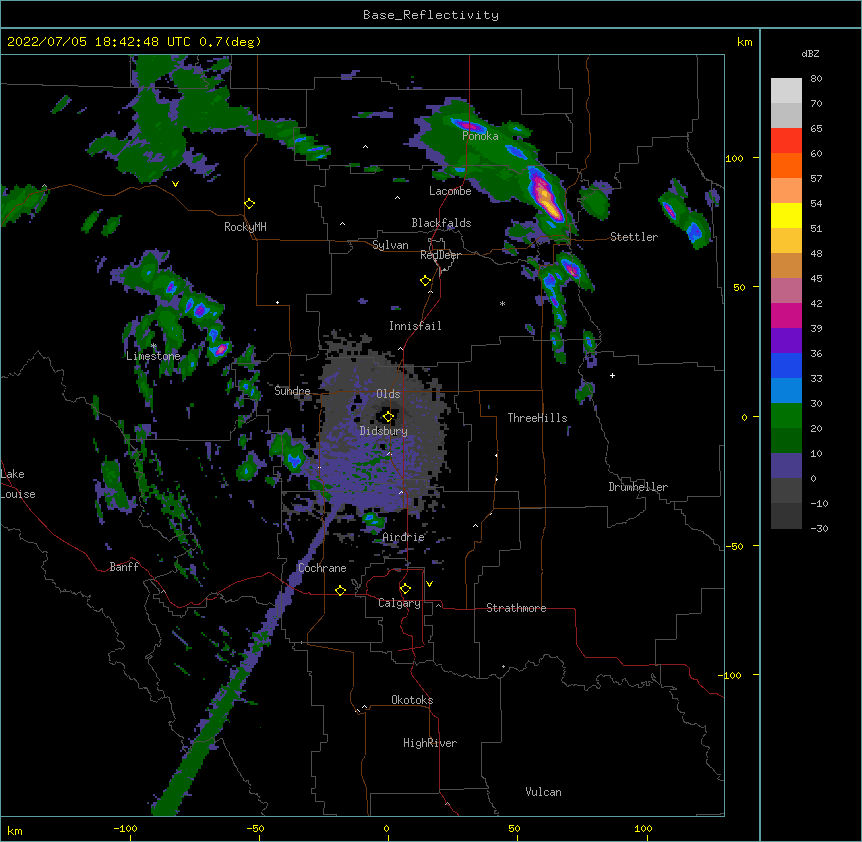Select the Airdrie label
The height and width of the screenshot is (842, 862).
pyautogui.click(x=404, y=537)
